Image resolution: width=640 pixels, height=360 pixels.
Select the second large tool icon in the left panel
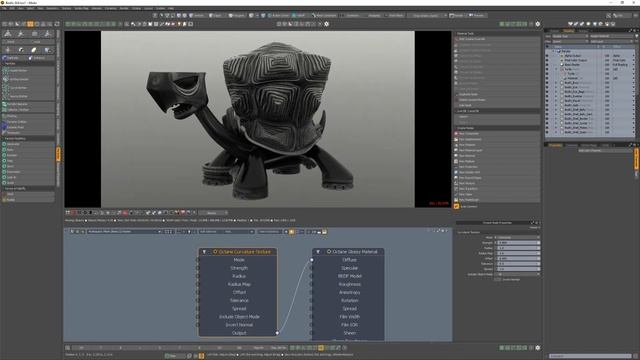(x=21, y=34)
